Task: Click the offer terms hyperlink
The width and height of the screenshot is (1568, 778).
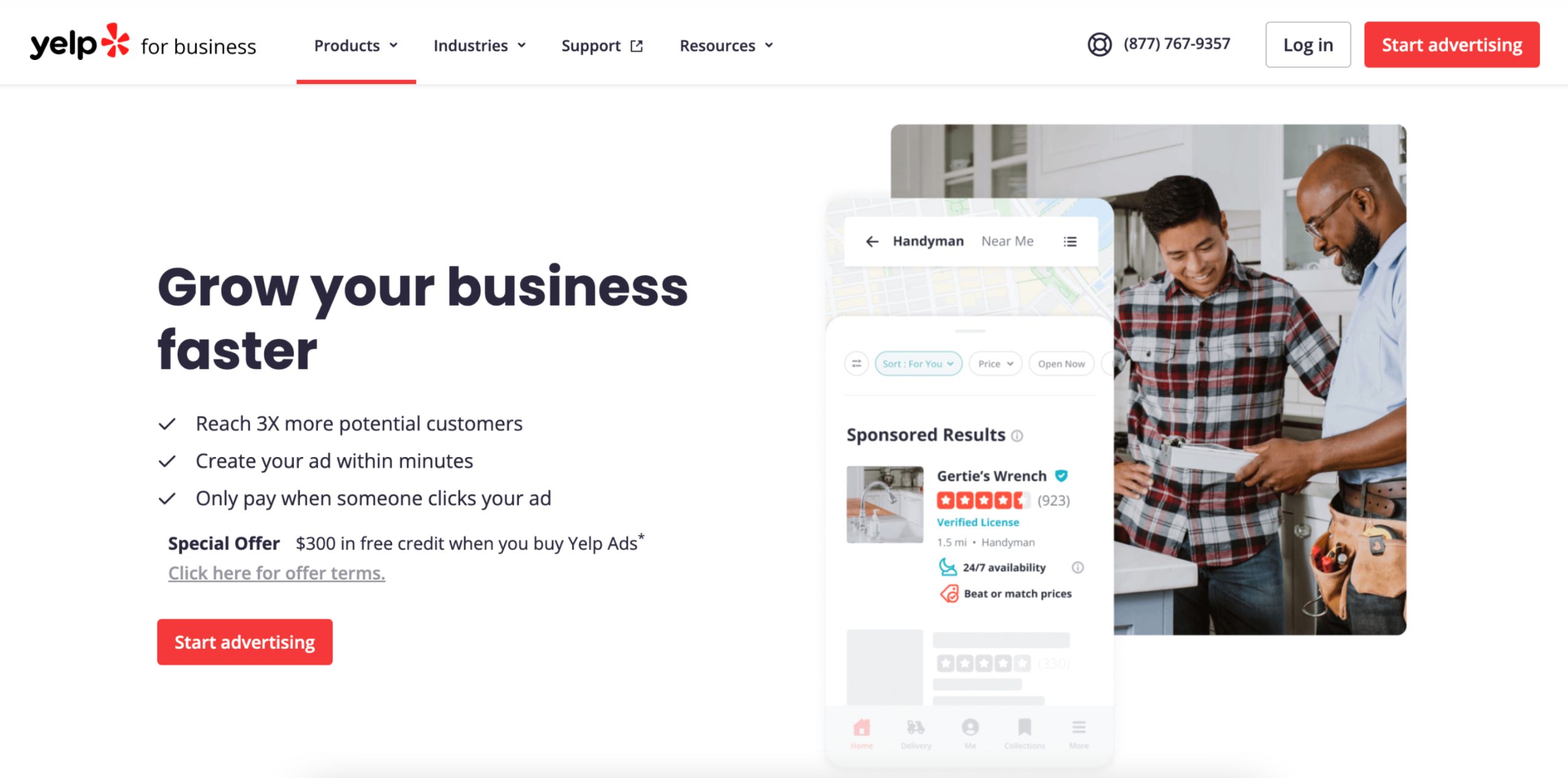Action: pyautogui.click(x=277, y=573)
